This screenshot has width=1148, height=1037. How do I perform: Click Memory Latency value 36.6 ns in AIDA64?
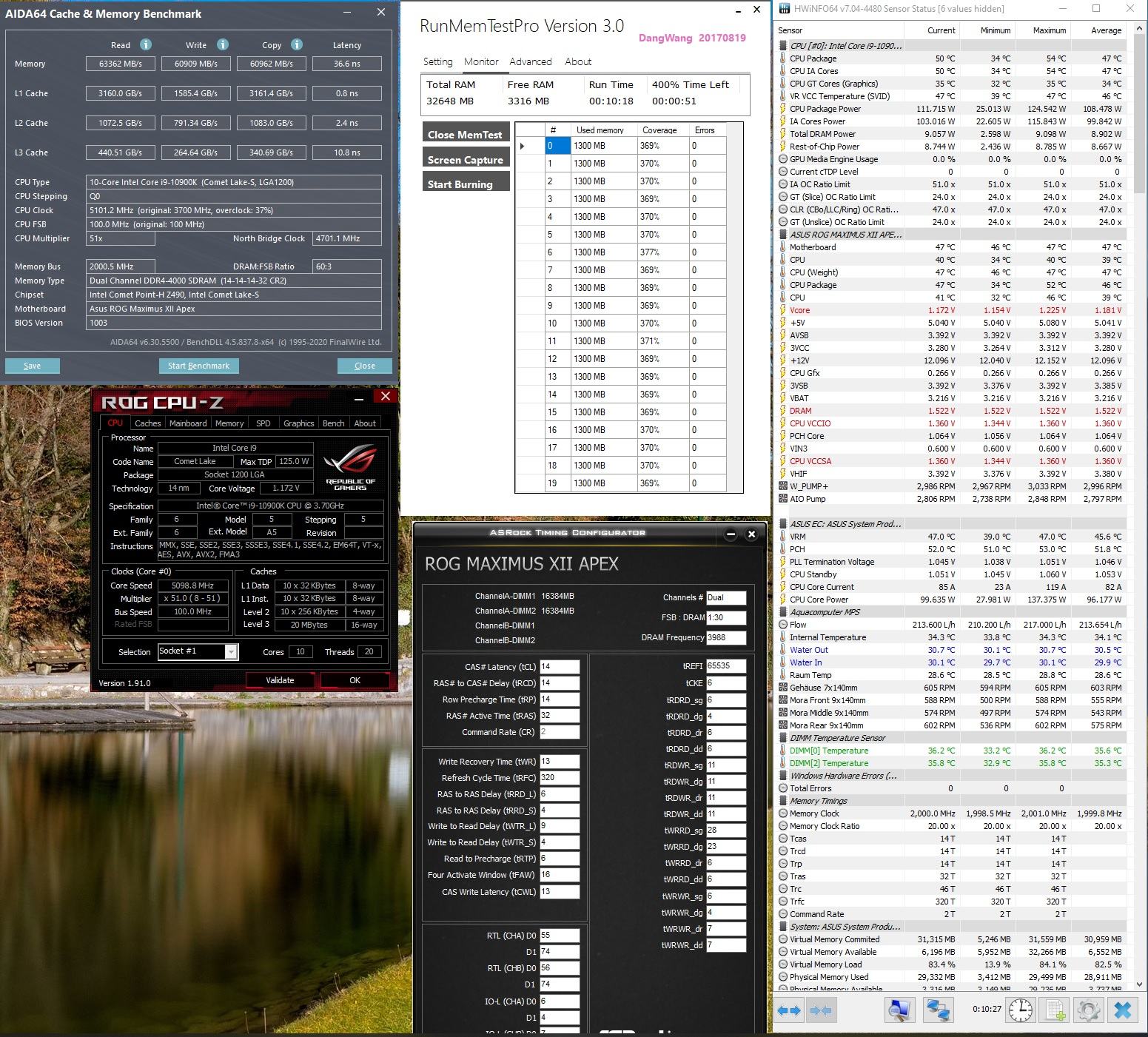coord(347,64)
